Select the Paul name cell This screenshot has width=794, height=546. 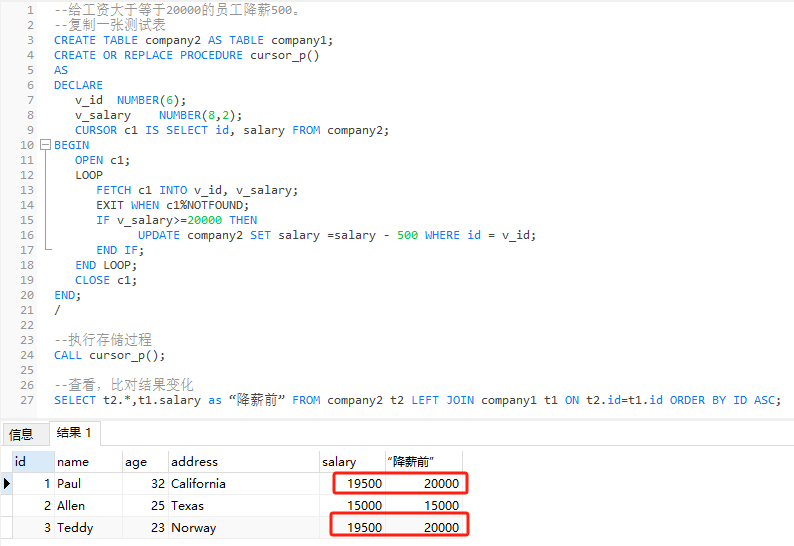click(88, 483)
